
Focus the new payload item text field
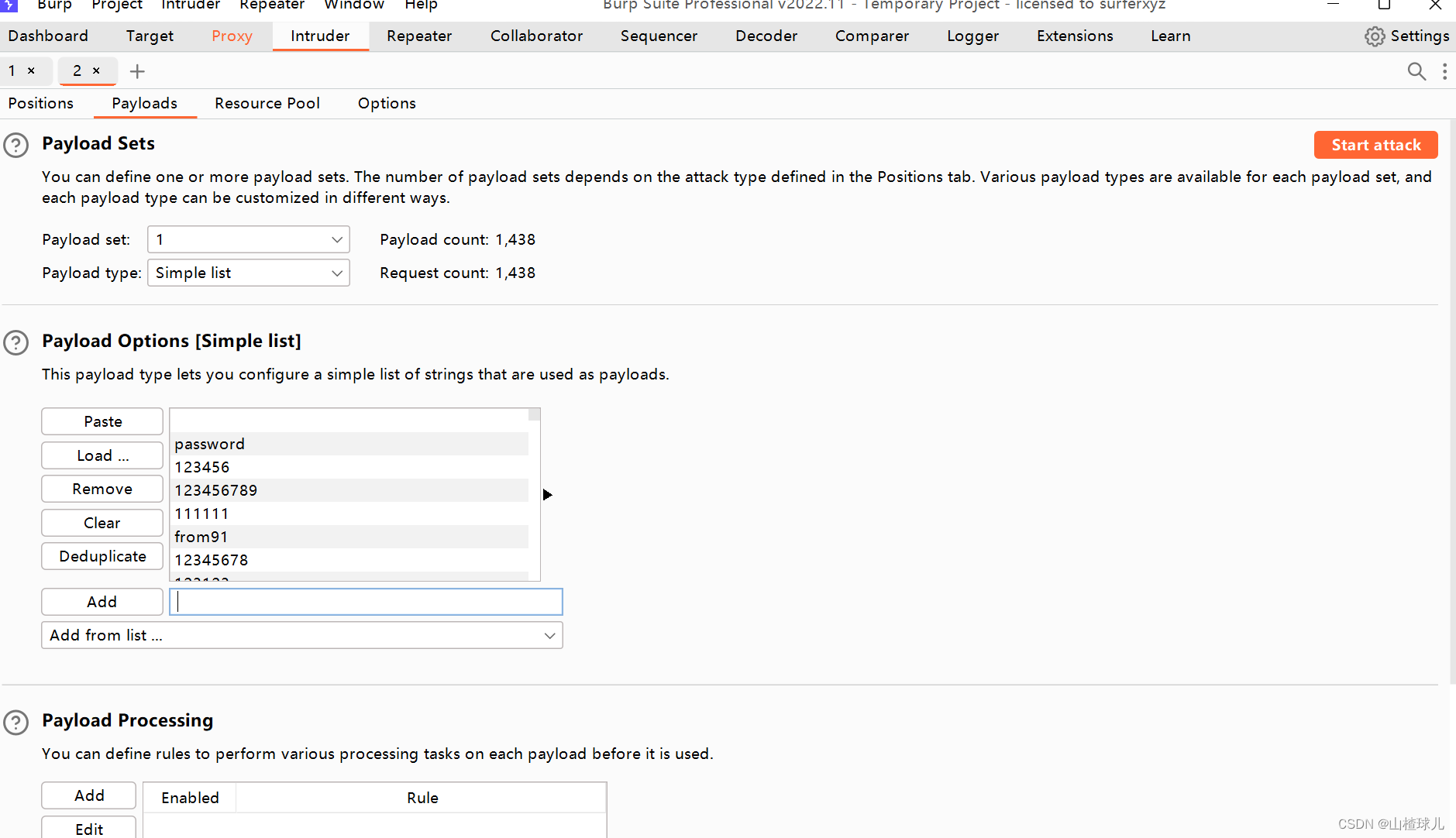point(366,602)
